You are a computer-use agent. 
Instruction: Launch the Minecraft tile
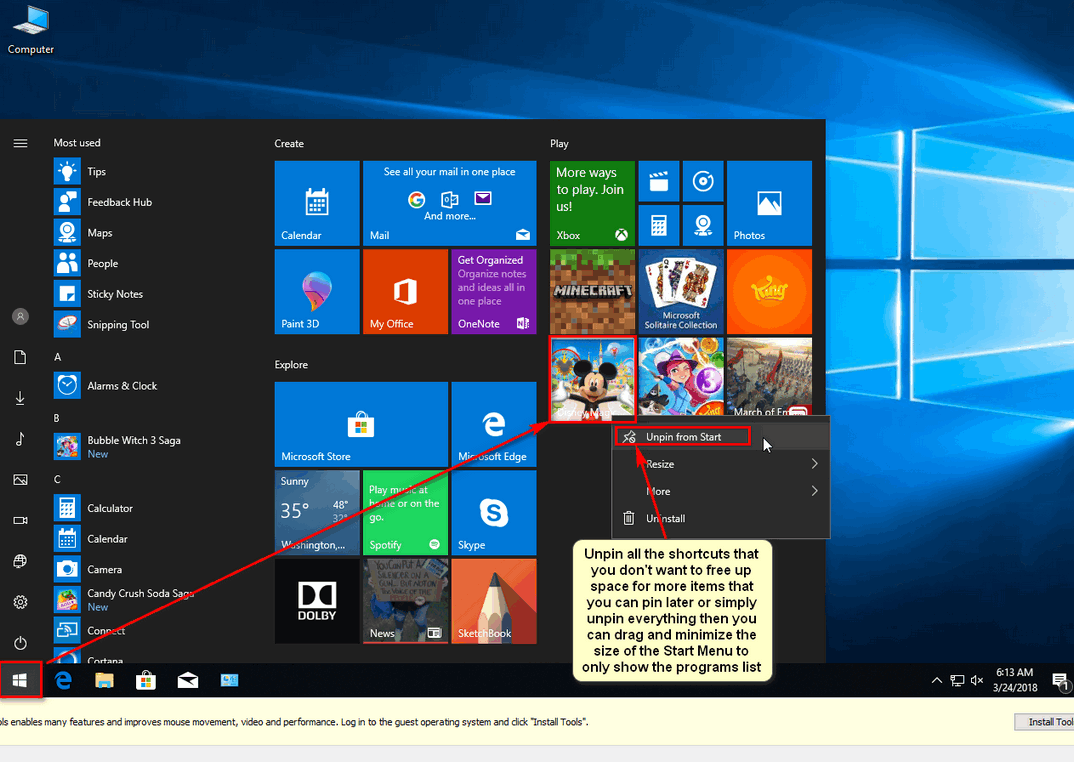tap(592, 292)
